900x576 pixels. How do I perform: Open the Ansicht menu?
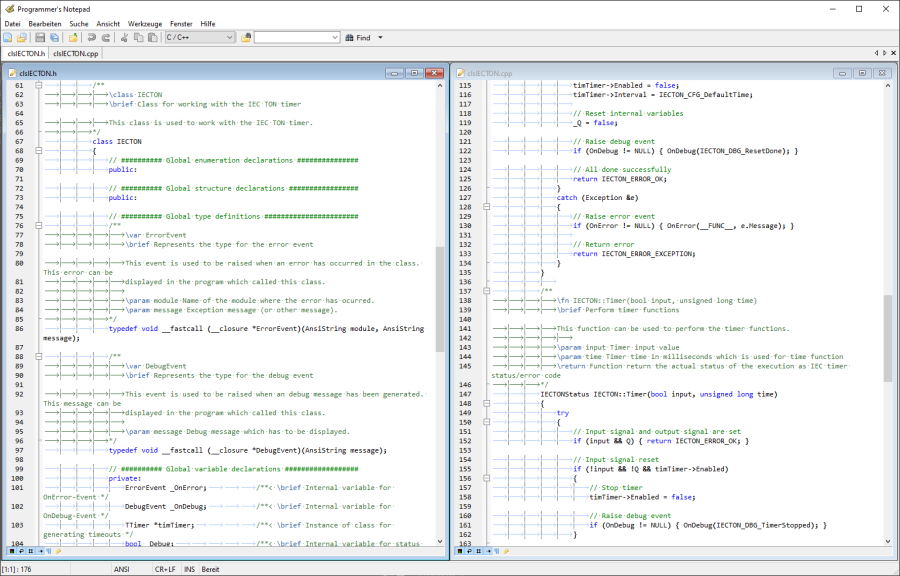[x=108, y=23]
